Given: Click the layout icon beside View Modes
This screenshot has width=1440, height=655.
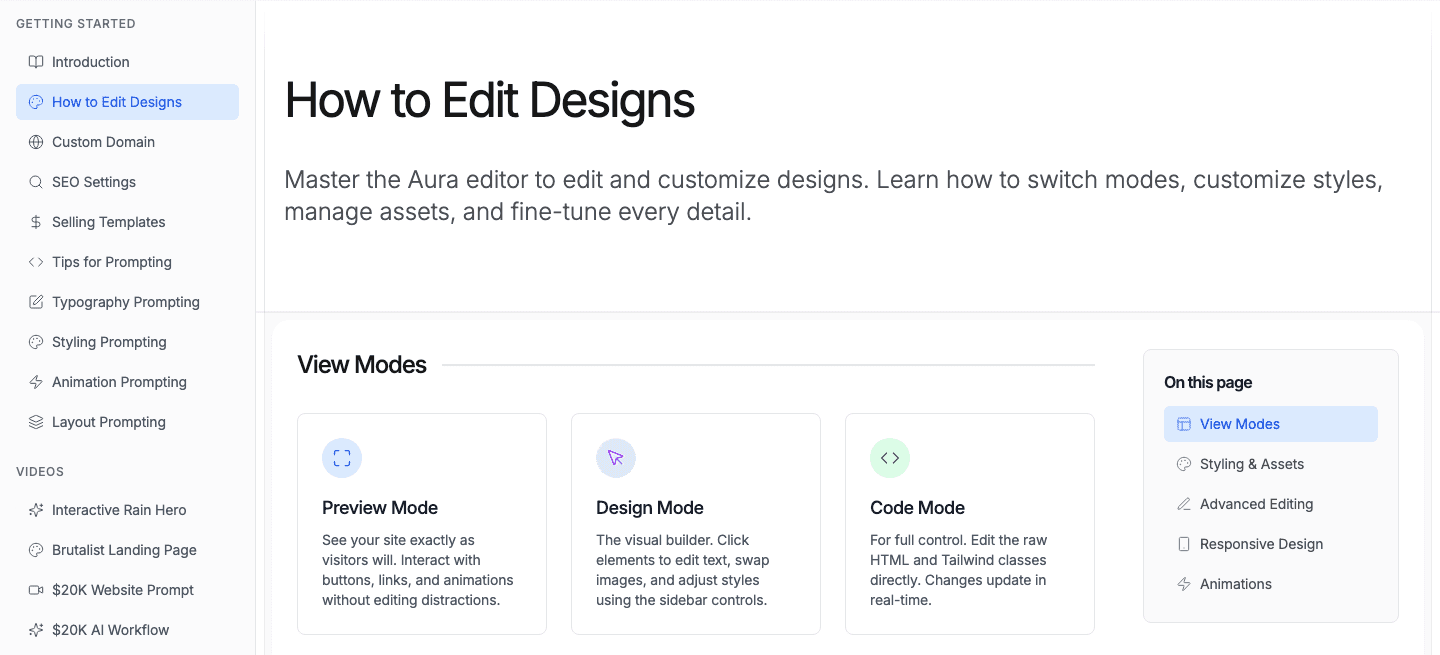Looking at the screenshot, I should coord(1184,424).
